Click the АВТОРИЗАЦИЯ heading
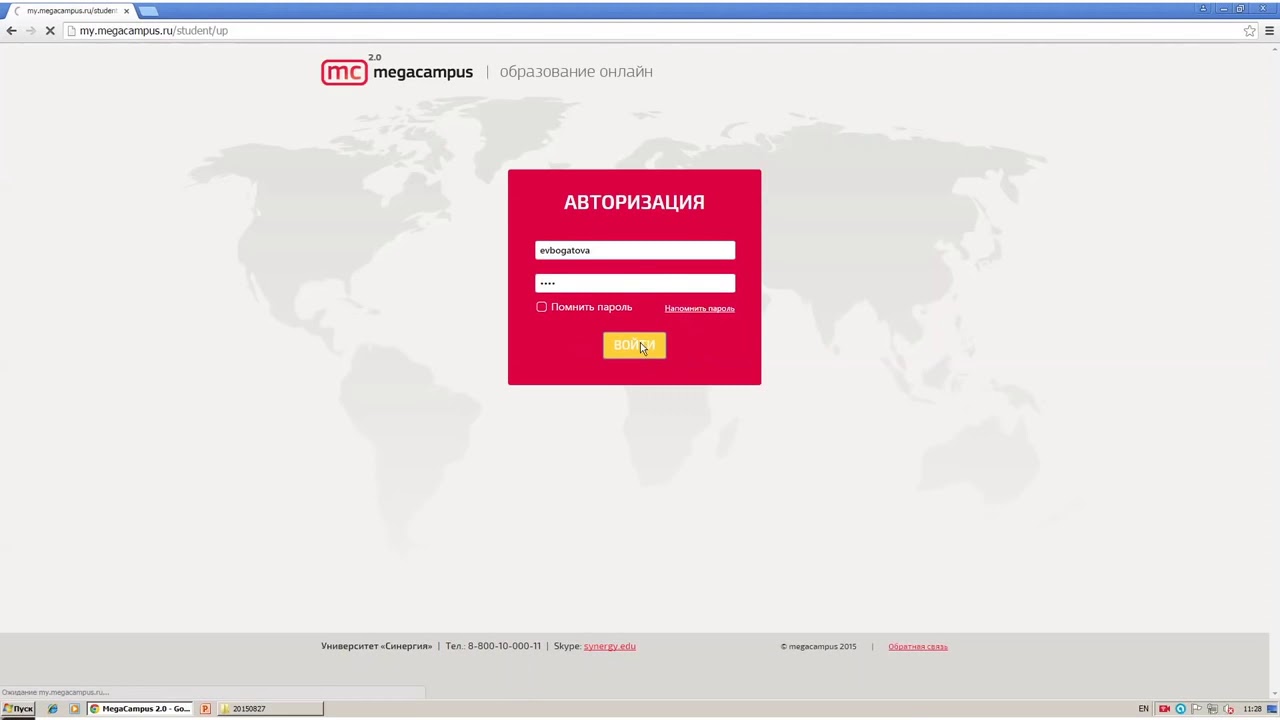The height and width of the screenshot is (720, 1280). pos(634,202)
